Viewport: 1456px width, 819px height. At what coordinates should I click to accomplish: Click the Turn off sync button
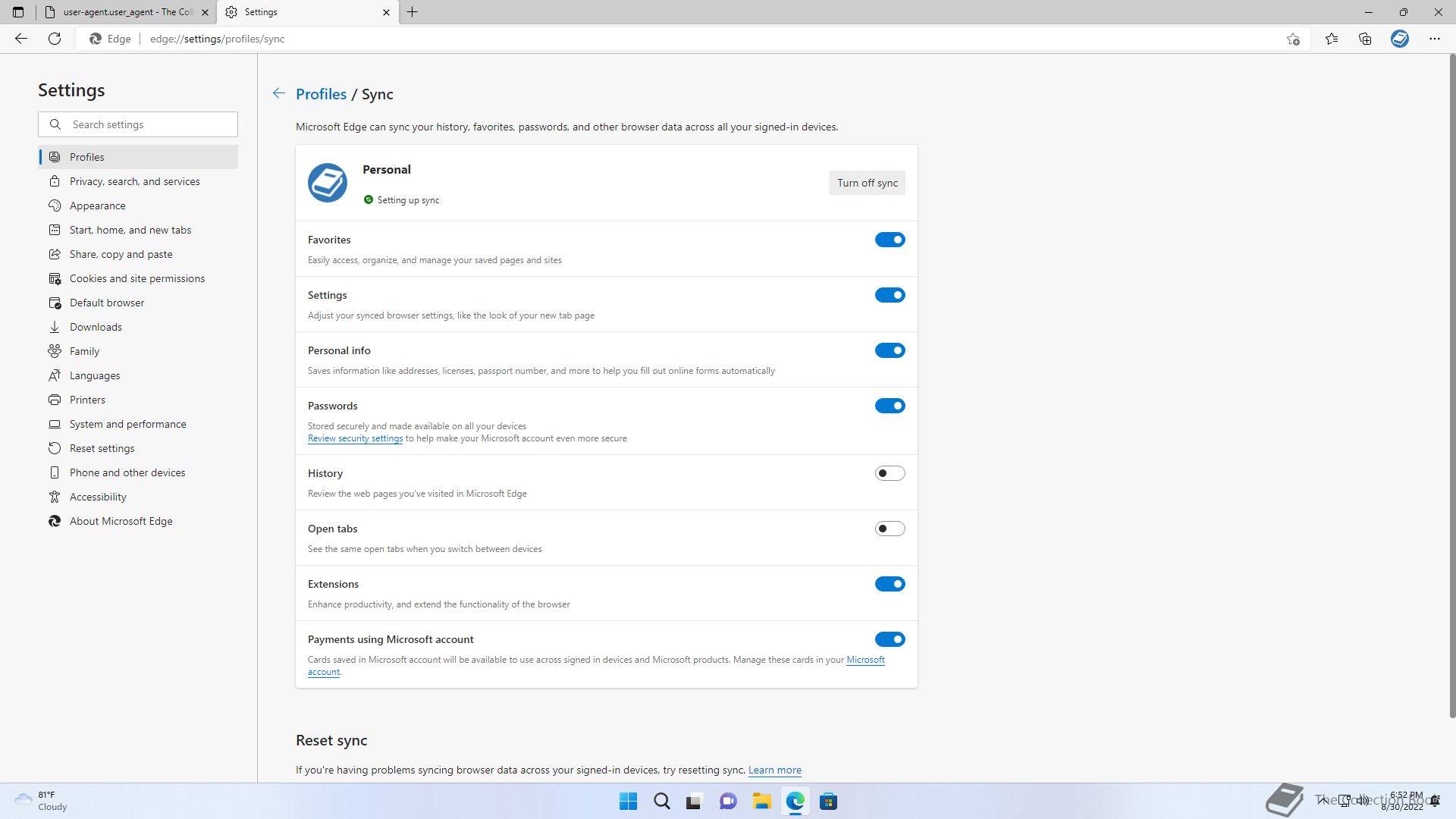[x=867, y=183]
